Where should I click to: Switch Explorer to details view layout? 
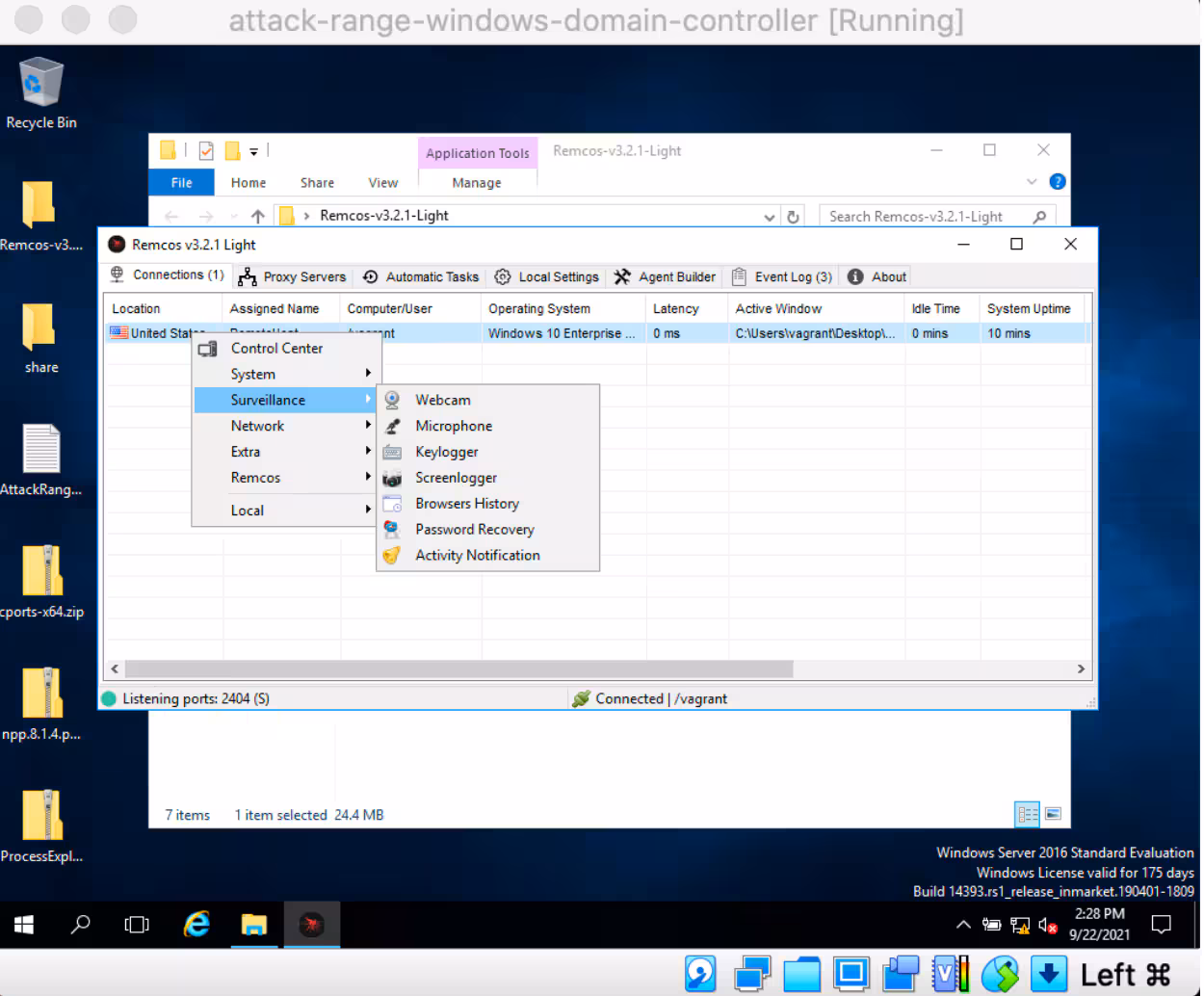pyautogui.click(x=1027, y=815)
